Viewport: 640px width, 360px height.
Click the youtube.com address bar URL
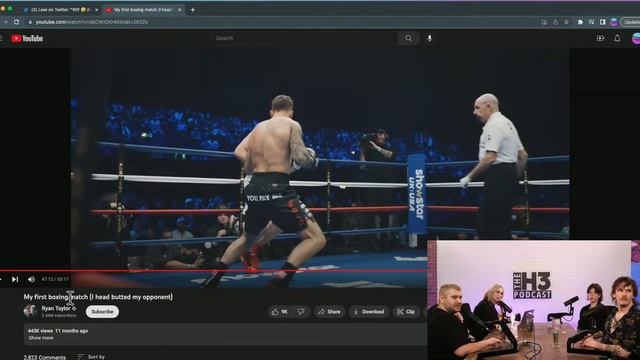(x=91, y=22)
